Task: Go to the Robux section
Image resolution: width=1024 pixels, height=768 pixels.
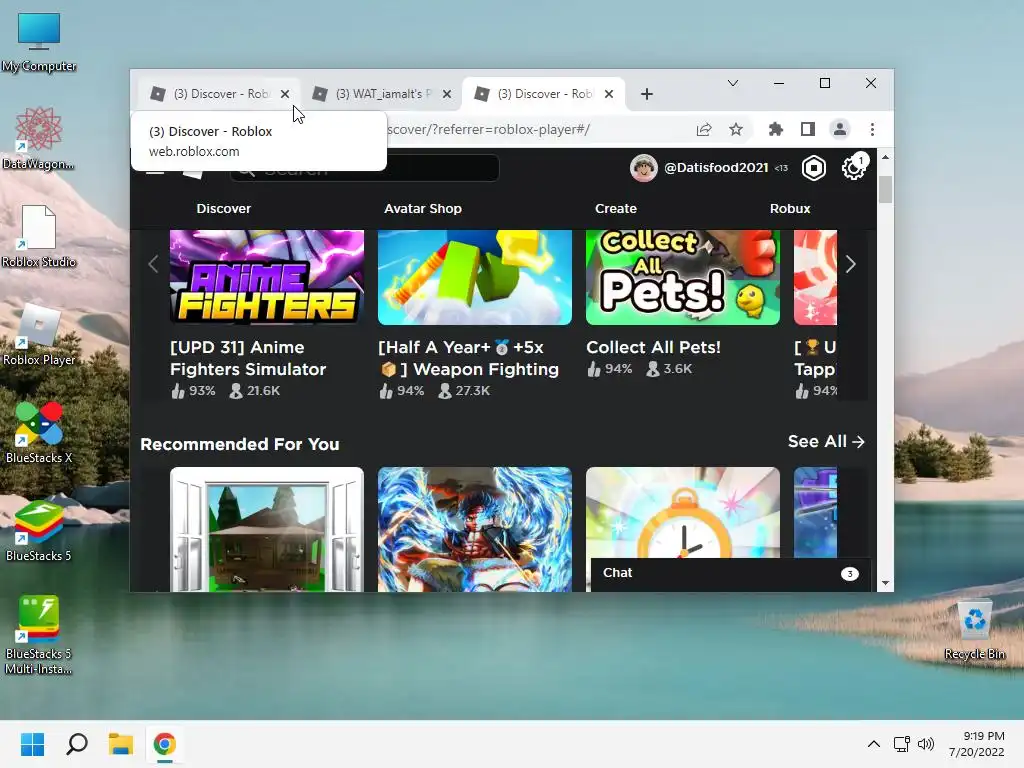Action: coord(790,208)
